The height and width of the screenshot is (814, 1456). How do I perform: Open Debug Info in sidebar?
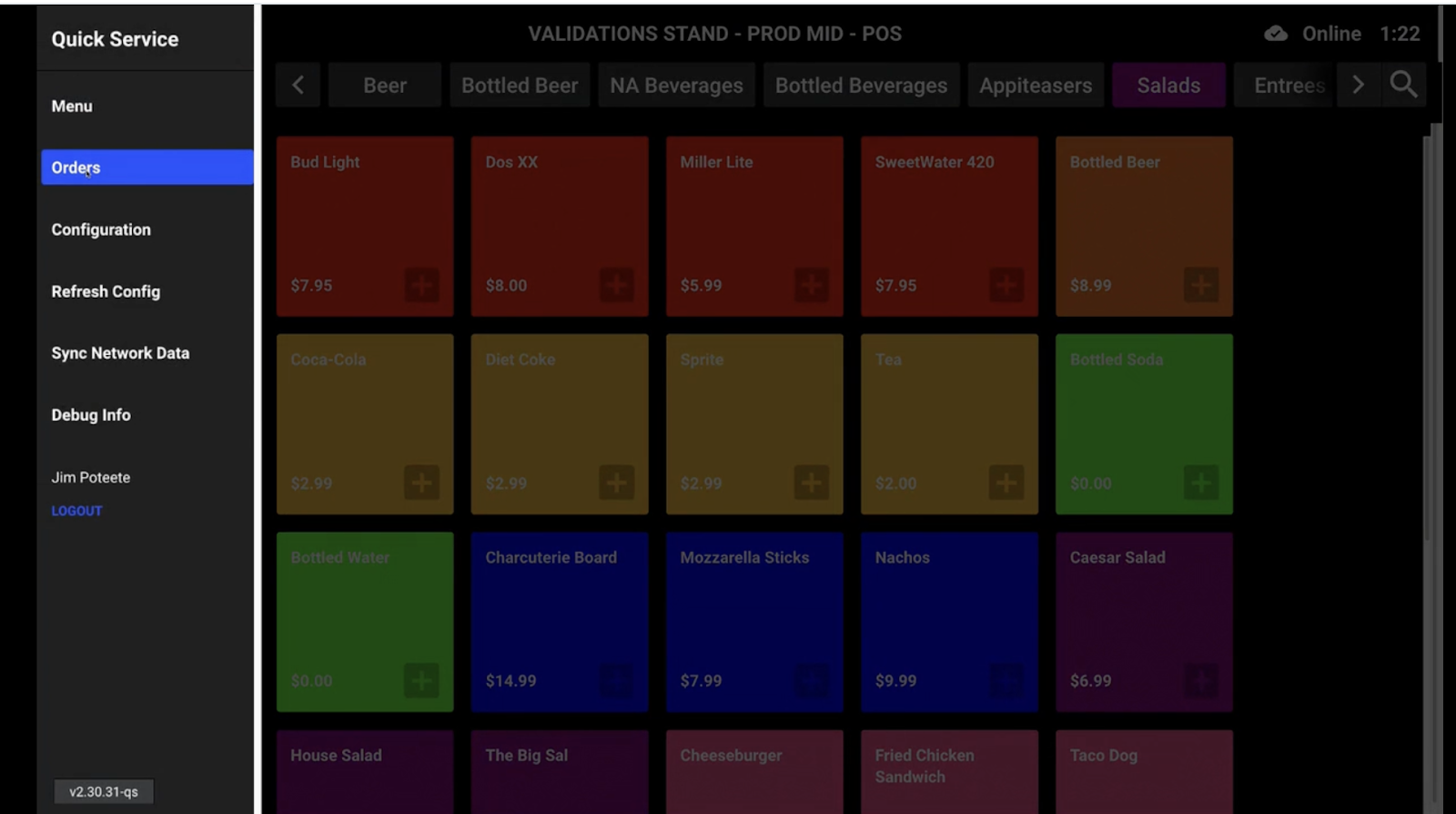tap(147, 415)
